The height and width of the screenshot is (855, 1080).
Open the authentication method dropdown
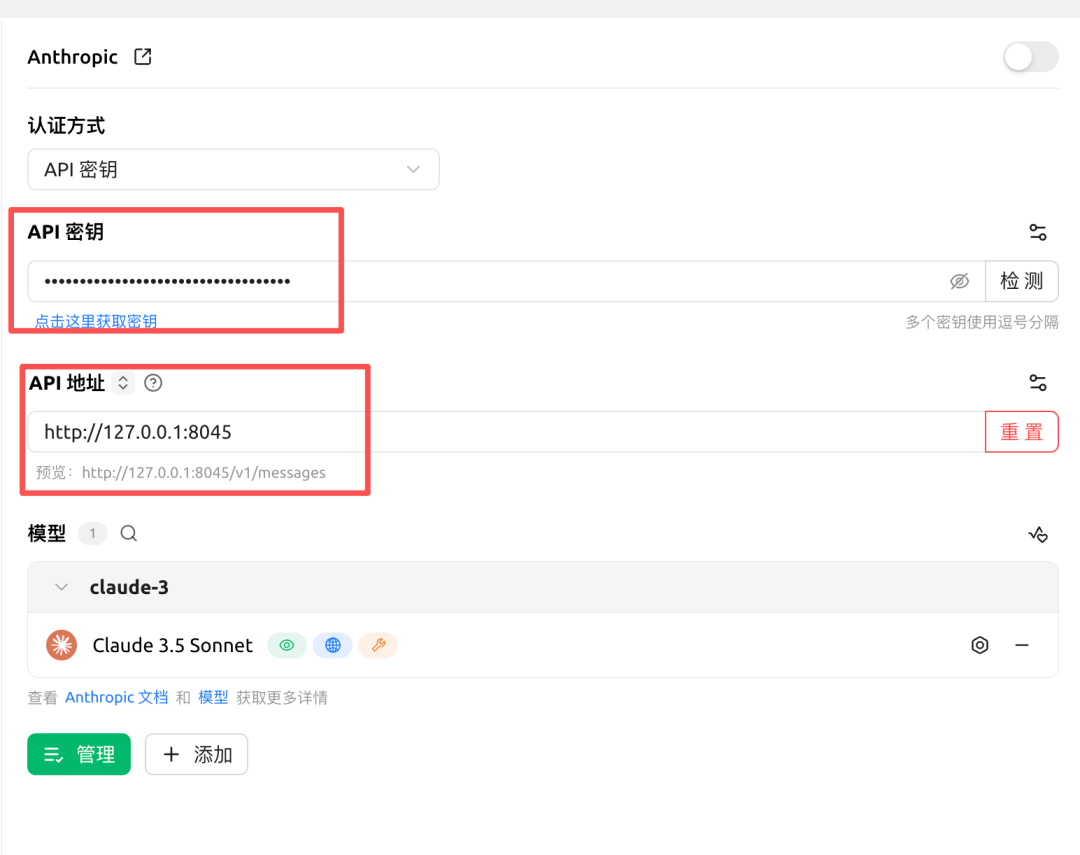click(233, 170)
